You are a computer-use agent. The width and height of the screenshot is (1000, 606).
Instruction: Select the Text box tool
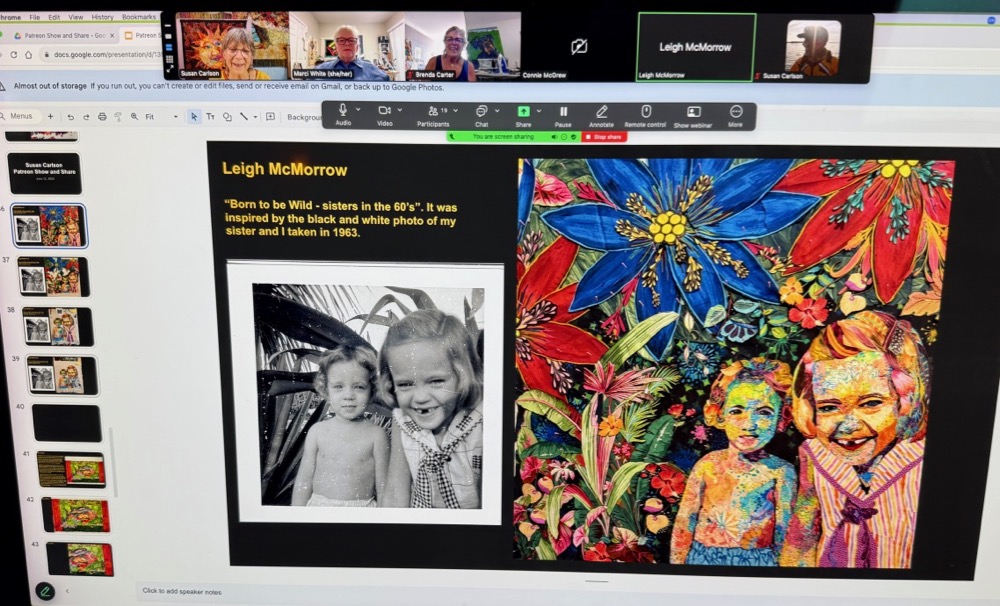211,117
